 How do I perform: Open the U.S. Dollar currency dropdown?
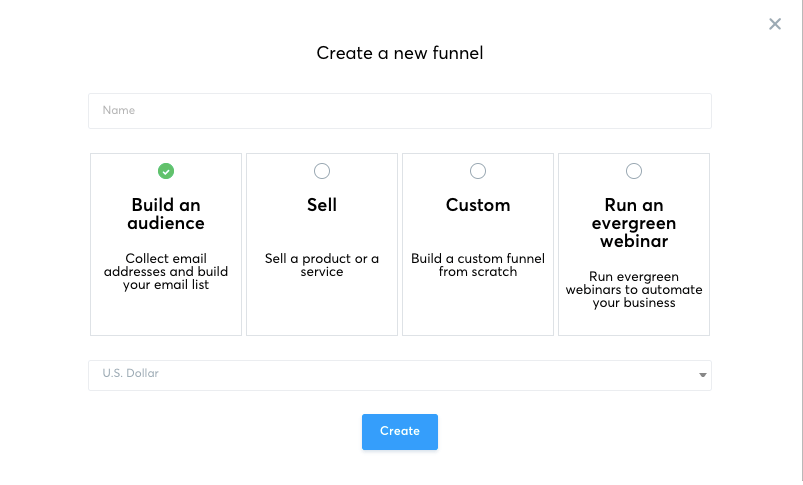(399, 375)
